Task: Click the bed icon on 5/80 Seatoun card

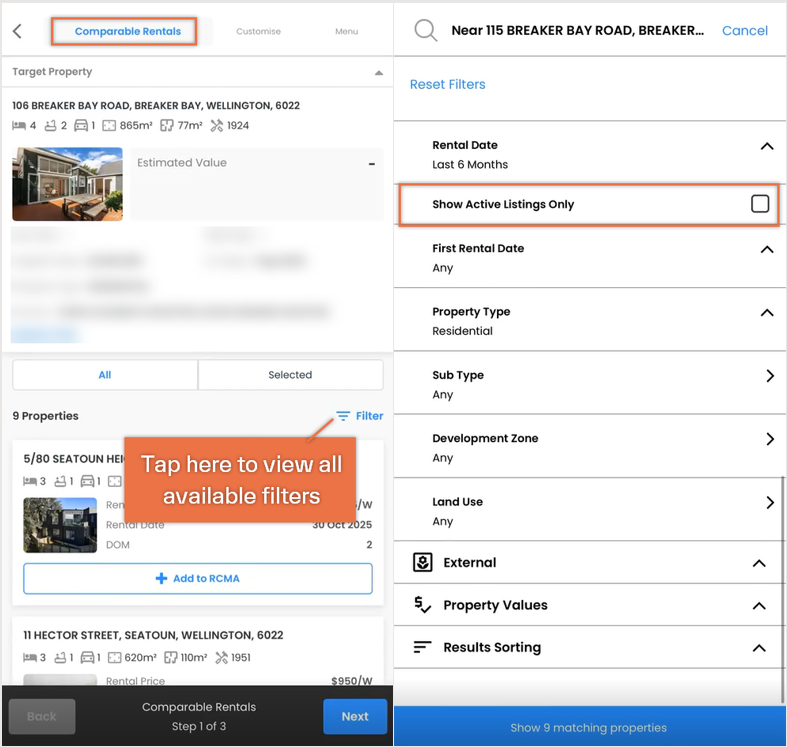Action: point(30,481)
